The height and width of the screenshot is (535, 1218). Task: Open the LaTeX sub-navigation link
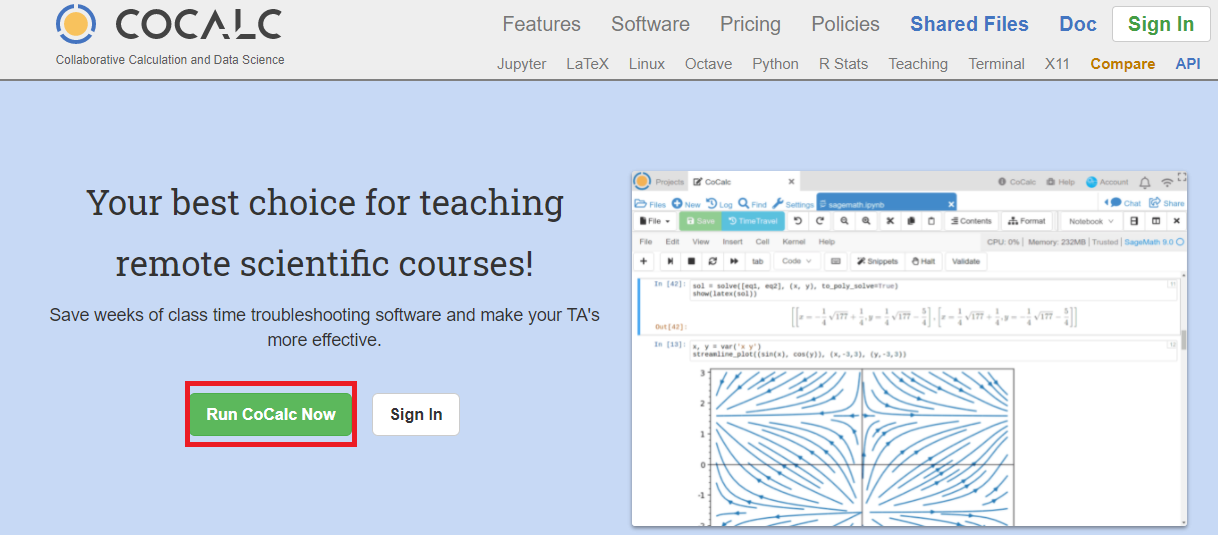[587, 64]
